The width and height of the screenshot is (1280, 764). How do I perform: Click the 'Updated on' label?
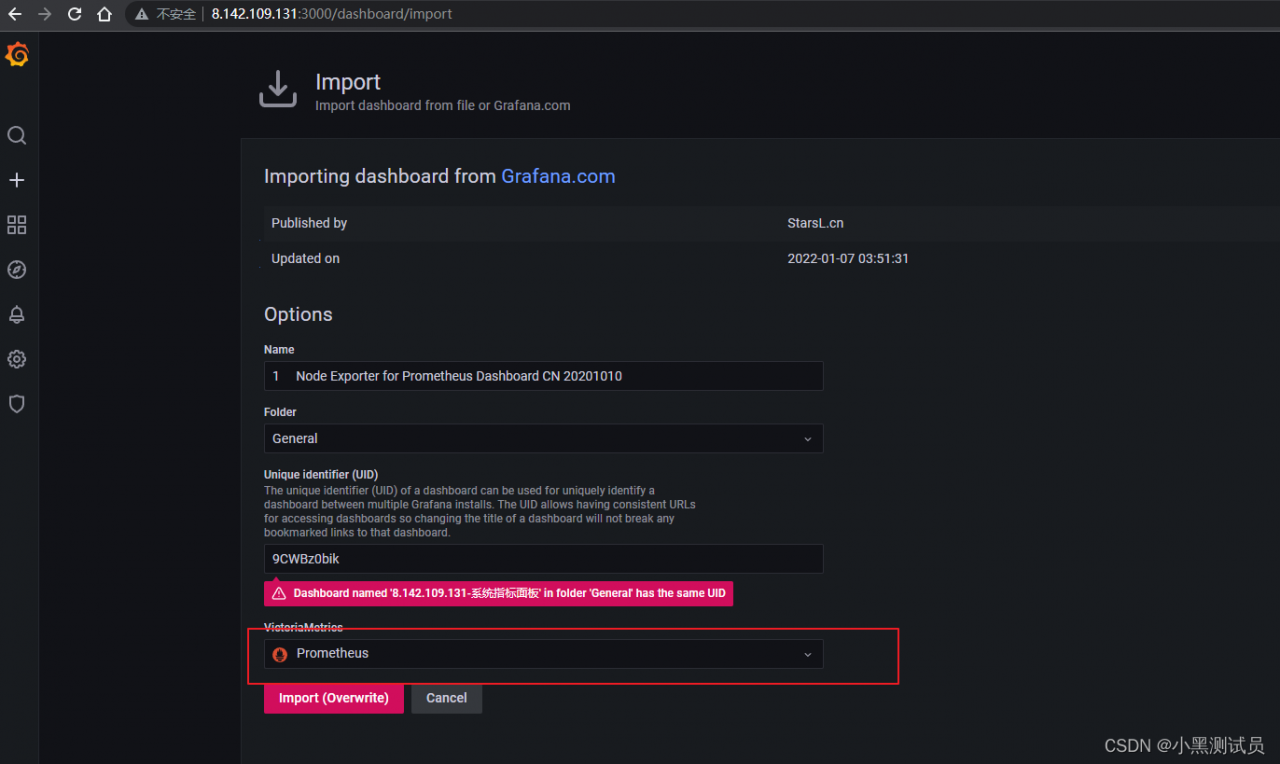click(305, 258)
